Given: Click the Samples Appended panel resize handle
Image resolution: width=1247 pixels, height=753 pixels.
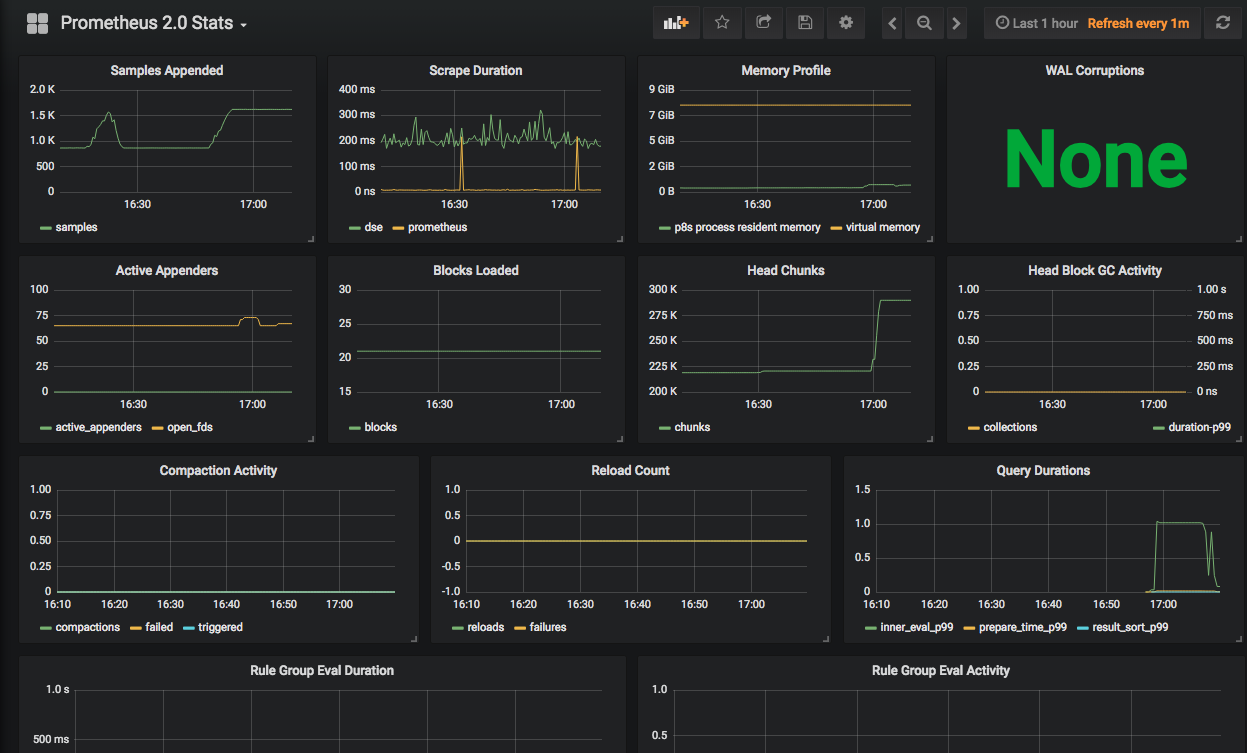Looking at the screenshot, I should [310, 238].
